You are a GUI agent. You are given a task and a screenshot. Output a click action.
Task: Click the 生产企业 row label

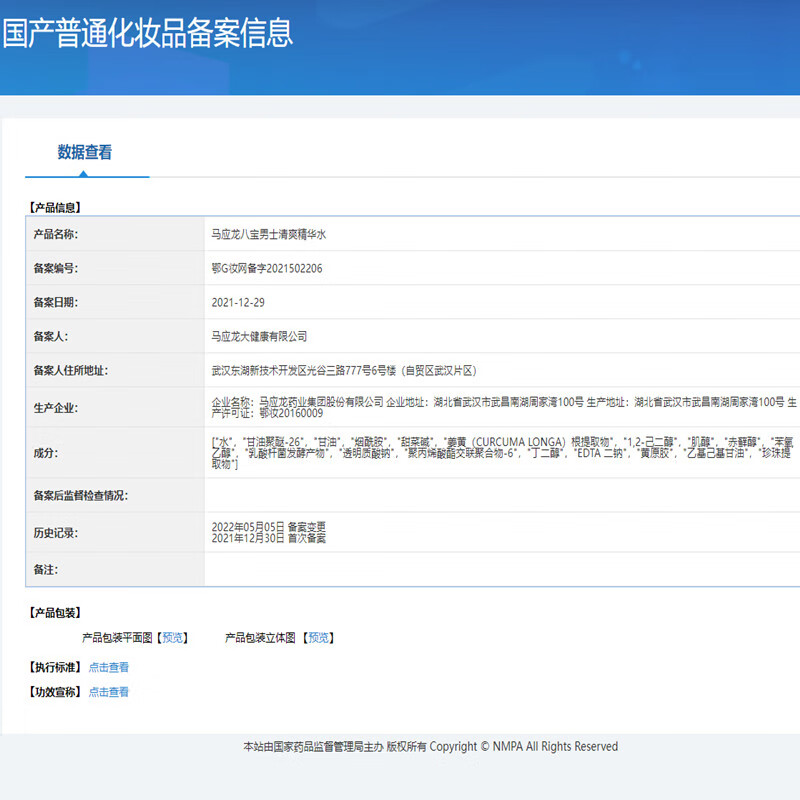(56, 408)
